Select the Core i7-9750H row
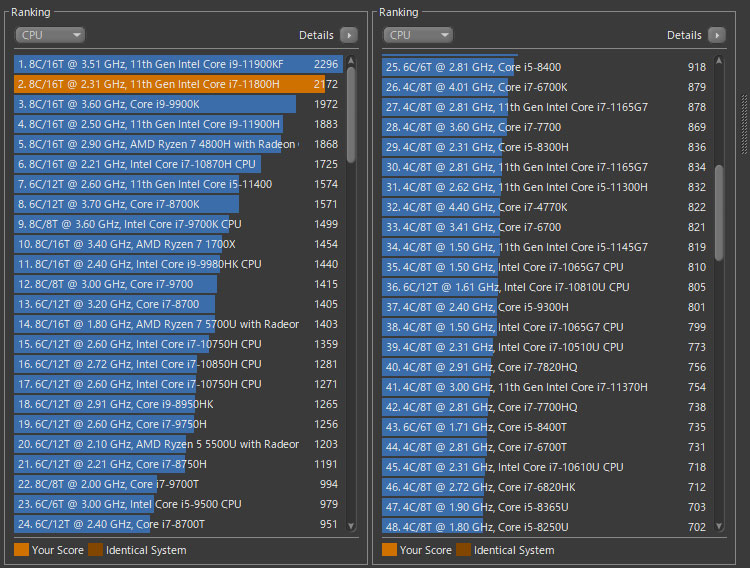The height and width of the screenshot is (568, 750). pos(178,424)
